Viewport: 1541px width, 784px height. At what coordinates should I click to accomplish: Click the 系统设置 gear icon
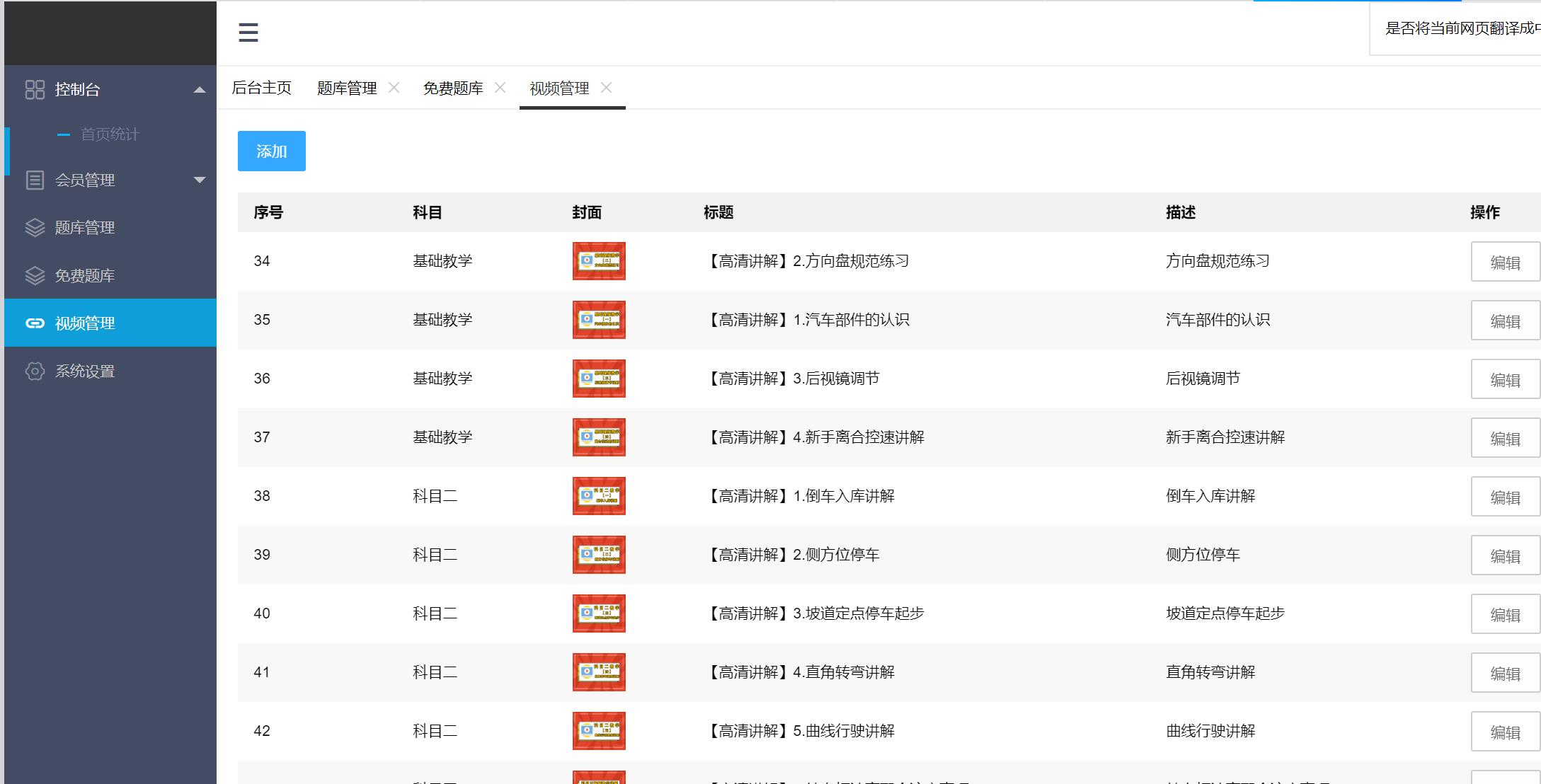coord(35,371)
